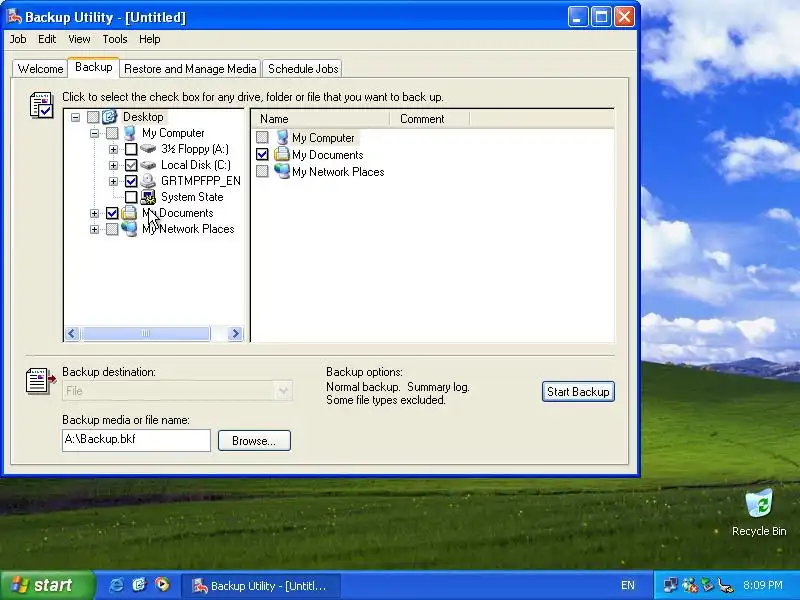The height and width of the screenshot is (600, 800).
Task: Click the My Network Places icon in the Name list
Action: (x=282, y=171)
